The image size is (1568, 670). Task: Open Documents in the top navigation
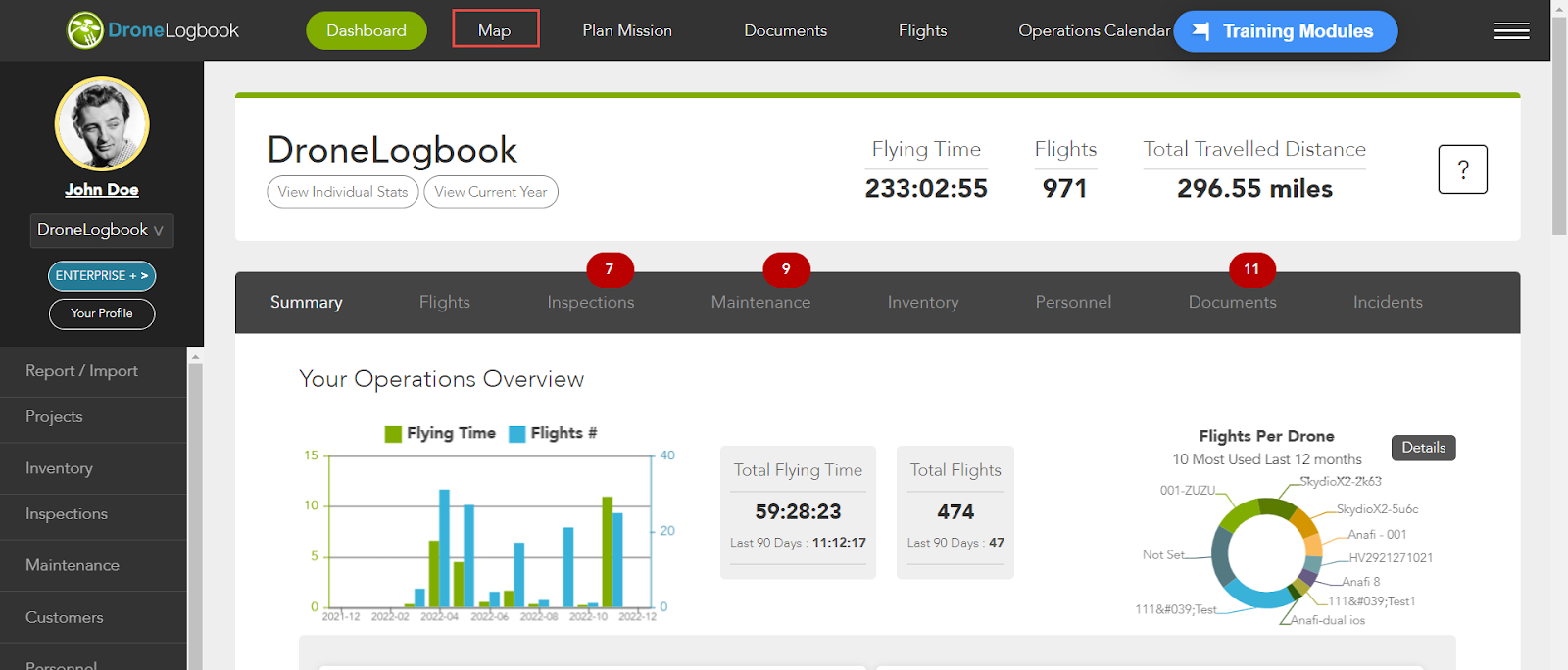pyautogui.click(x=785, y=30)
